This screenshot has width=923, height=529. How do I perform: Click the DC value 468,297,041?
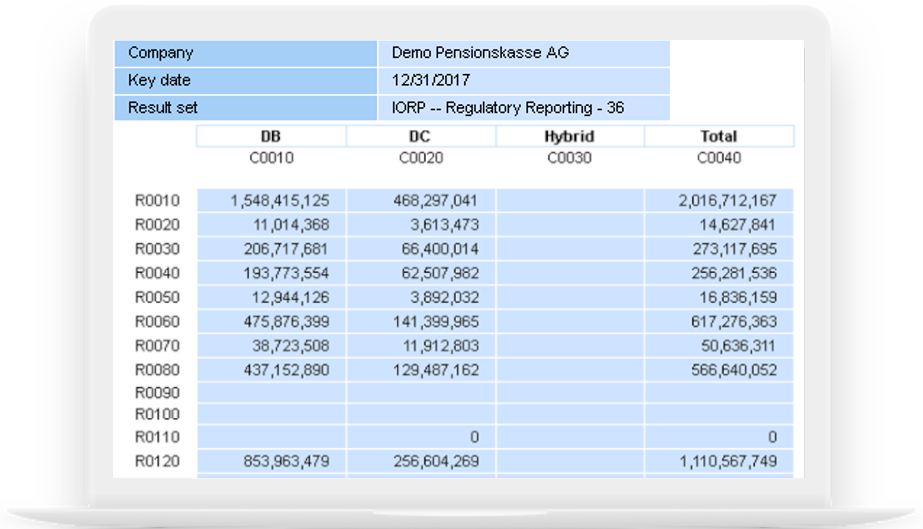click(x=421, y=201)
